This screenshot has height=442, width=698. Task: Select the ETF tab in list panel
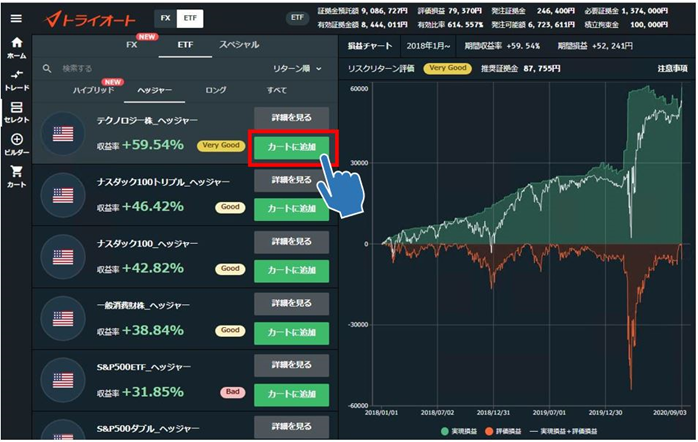tap(185, 45)
